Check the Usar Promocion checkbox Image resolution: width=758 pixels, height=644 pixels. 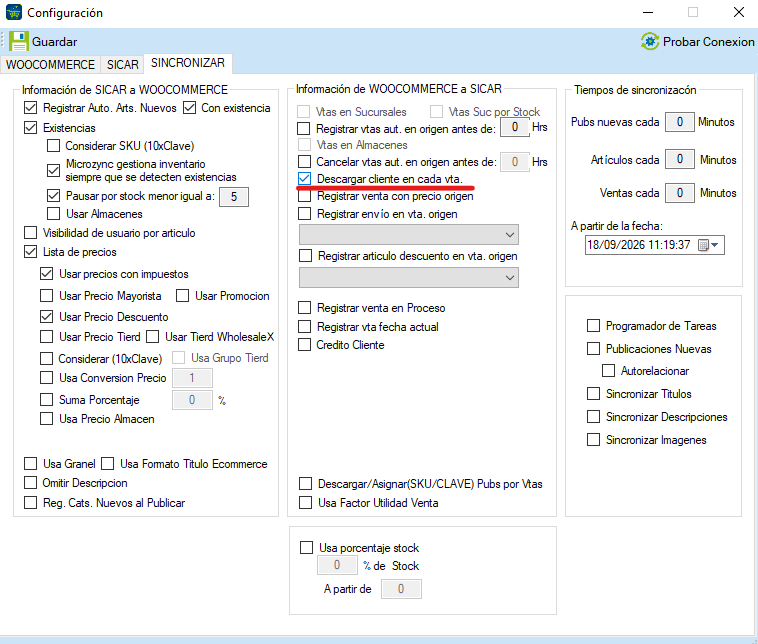pos(182,296)
